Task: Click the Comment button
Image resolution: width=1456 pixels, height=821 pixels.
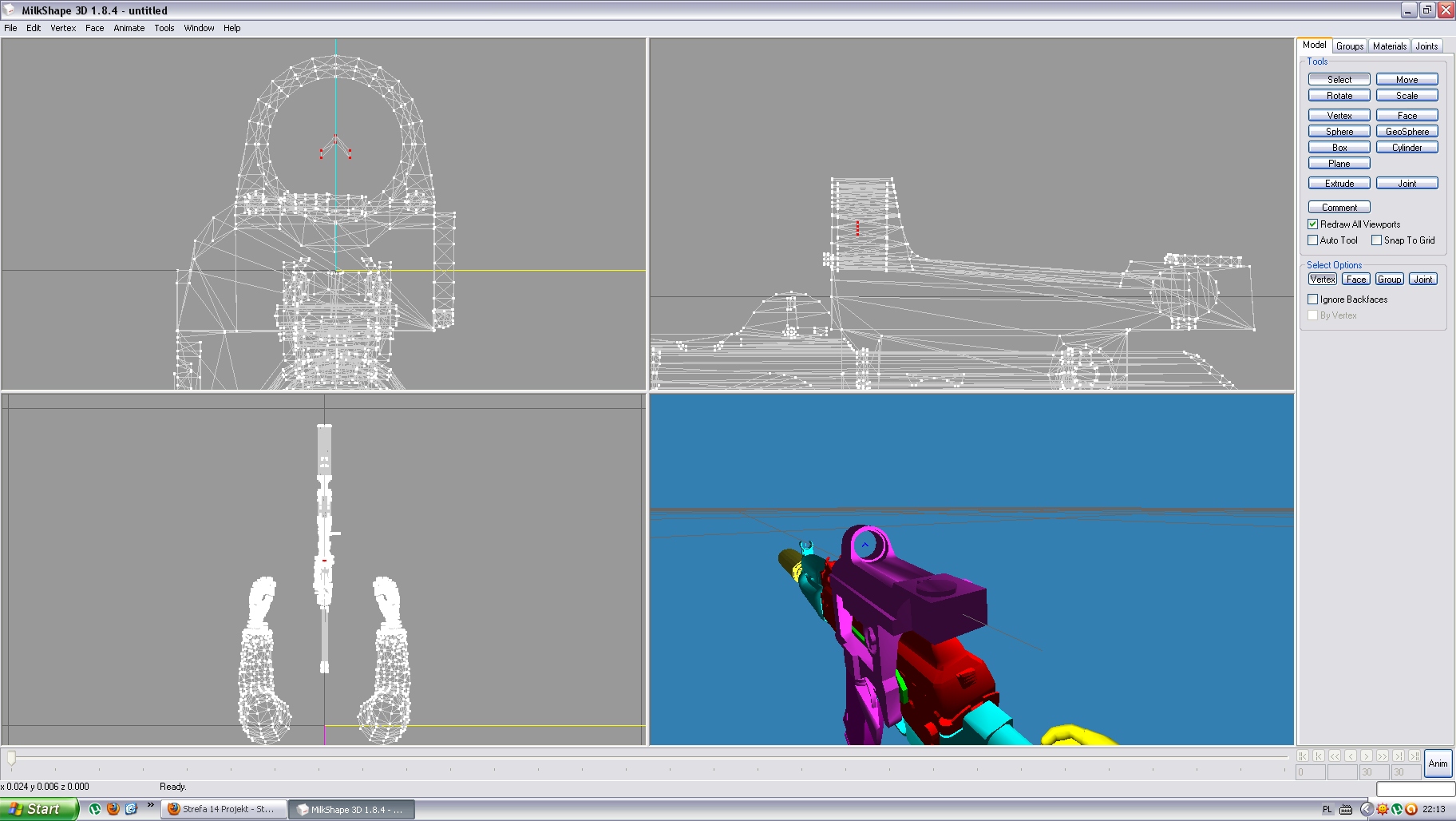Action: 1339,208
